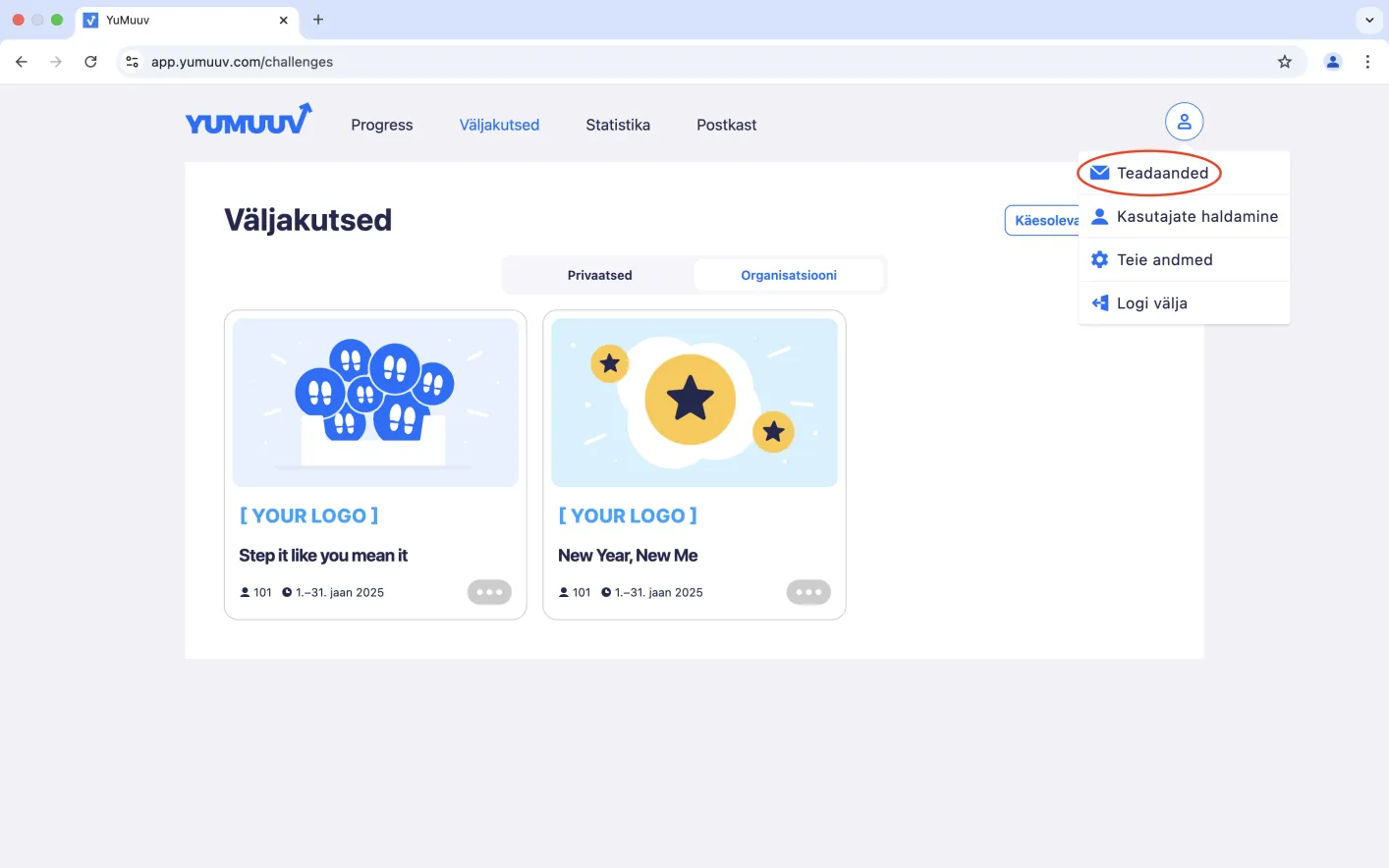Reload the browser page

click(90, 62)
